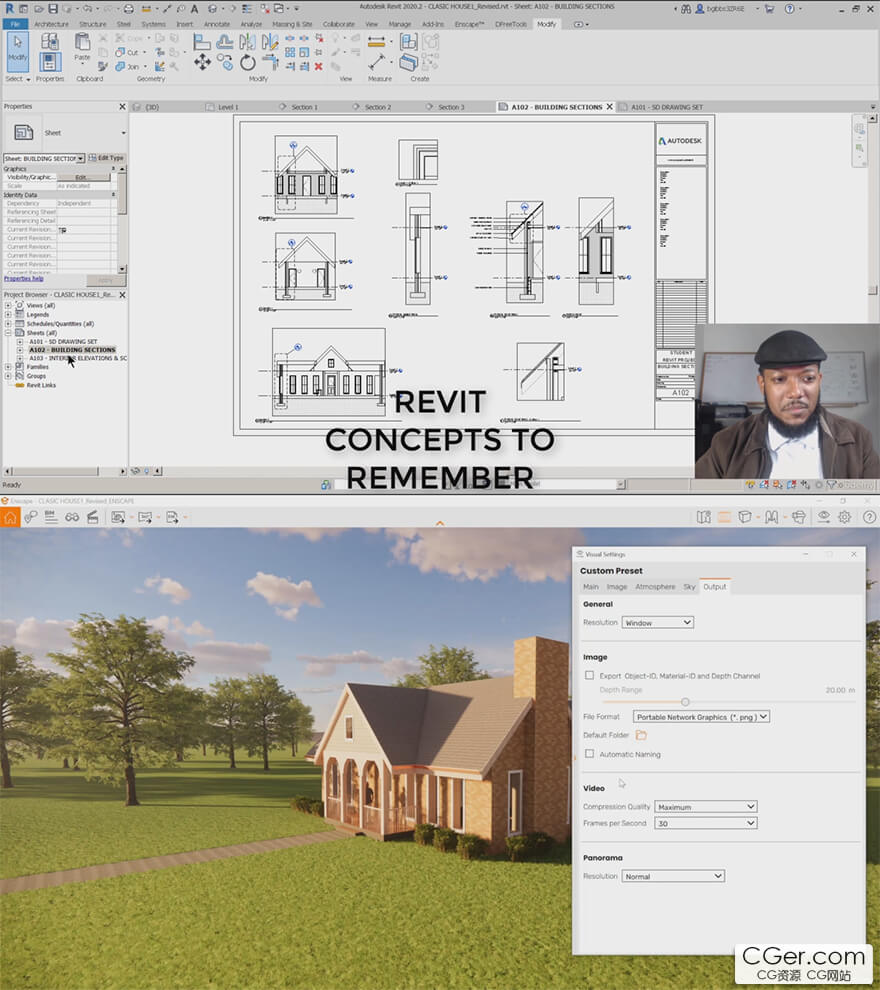
Task: Expand the Views (all) tree node
Action: 8,306
